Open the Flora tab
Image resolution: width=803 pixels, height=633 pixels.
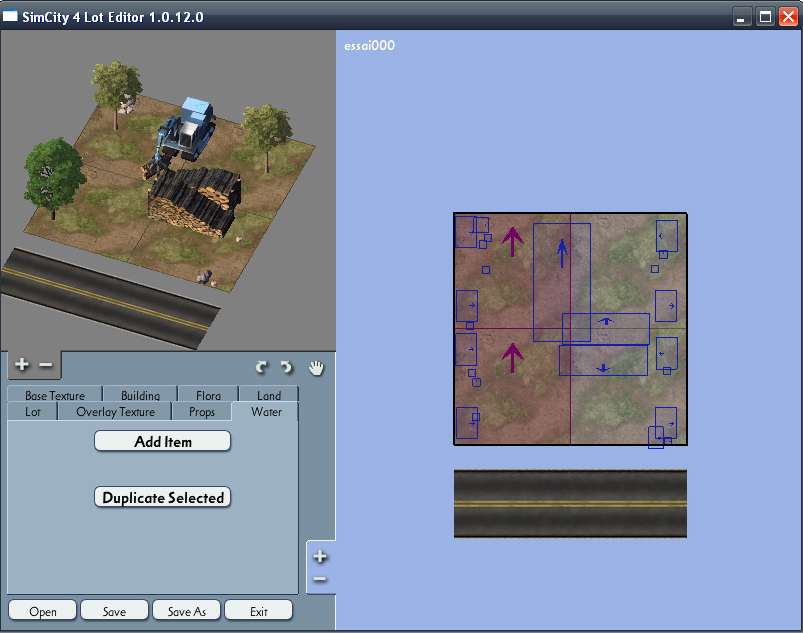[208, 395]
